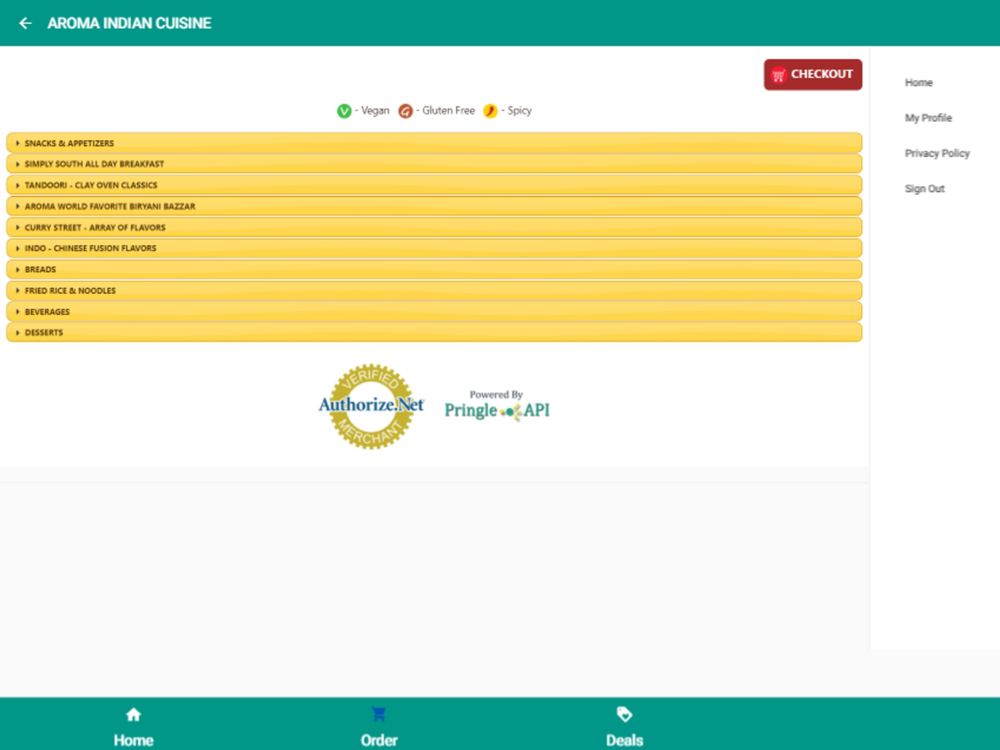Click the Authorize.Net verified merchant seal

371,407
